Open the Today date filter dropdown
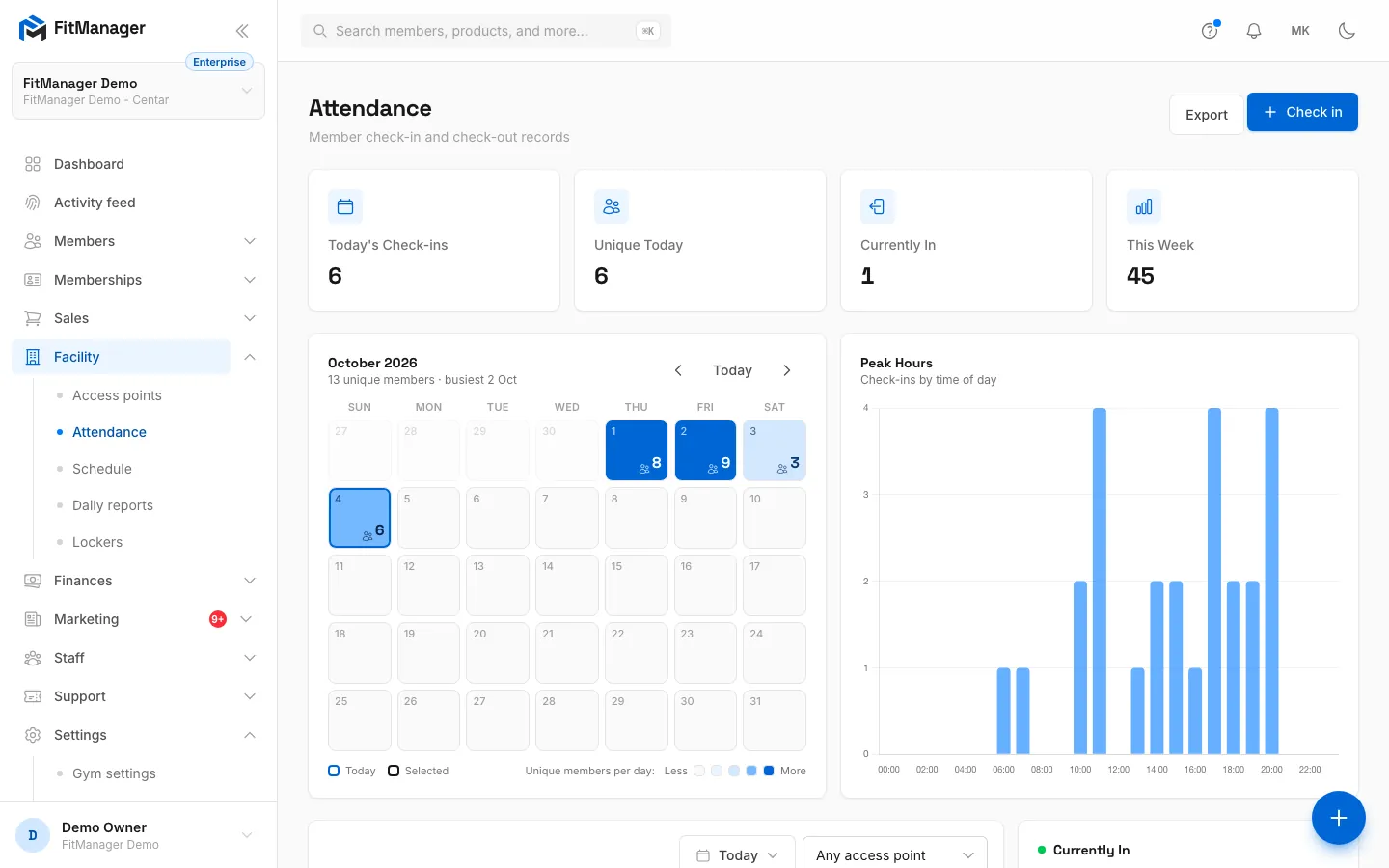The width and height of the screenshot is (1389, 868). 737,855
